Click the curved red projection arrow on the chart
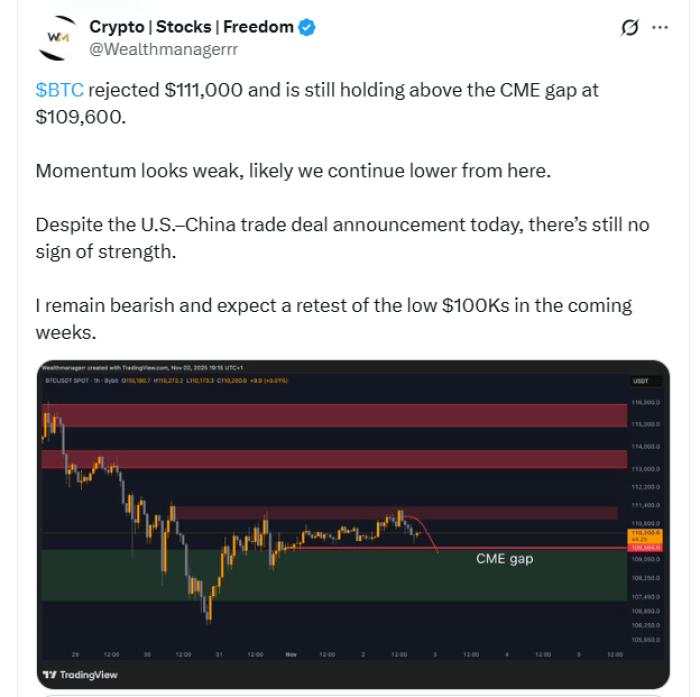 point(428,533)
